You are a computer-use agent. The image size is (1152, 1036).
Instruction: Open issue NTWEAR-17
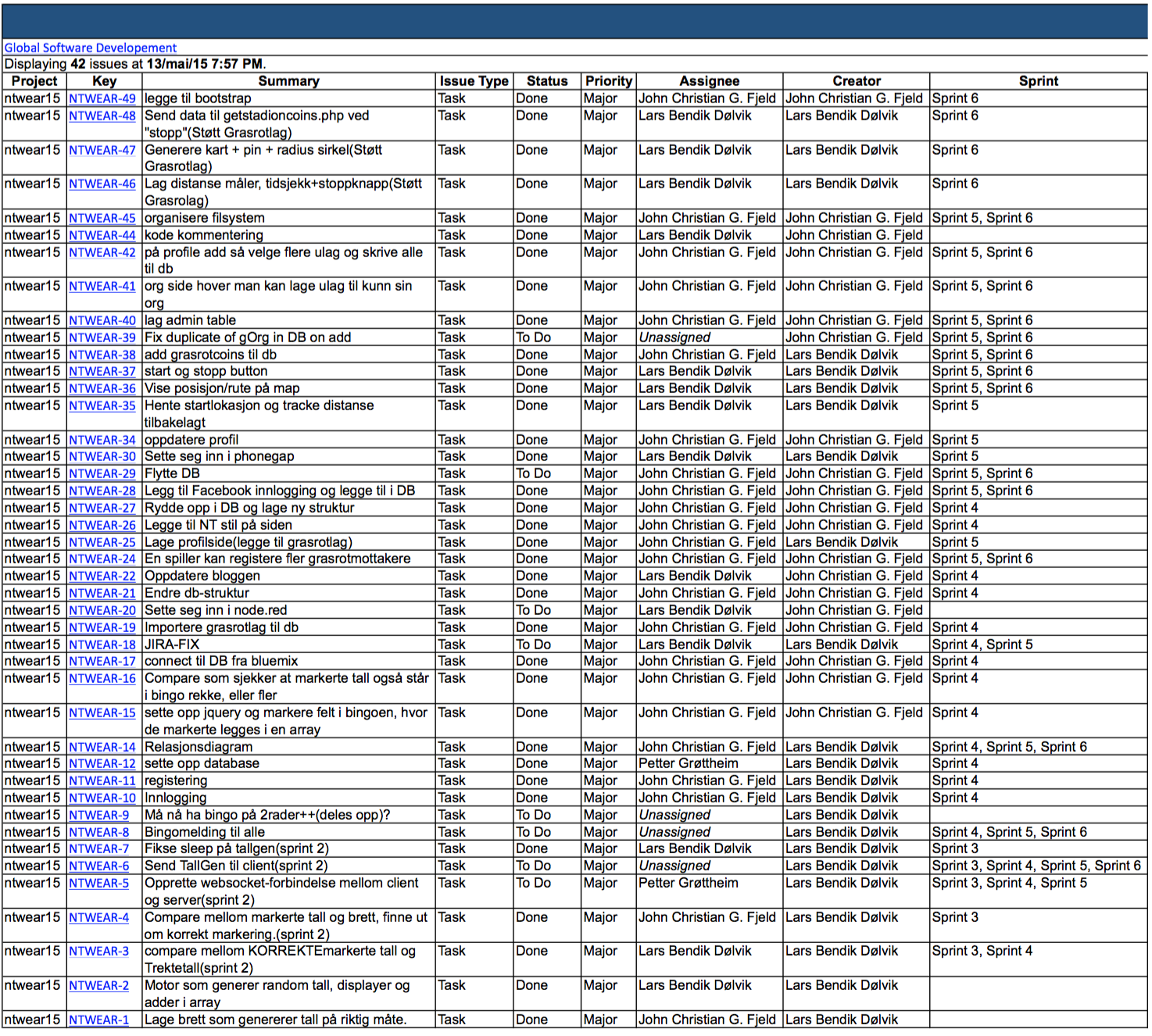pyautogui.click(x=102, y=661)
